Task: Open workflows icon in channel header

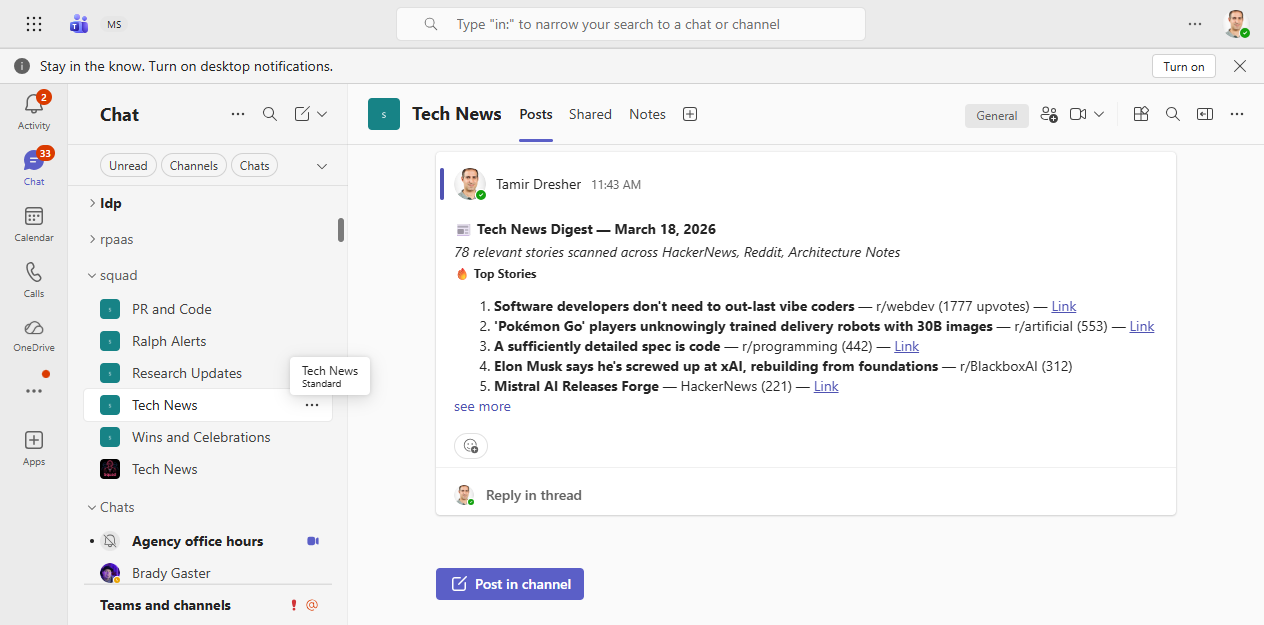Action: point(1140,114)
